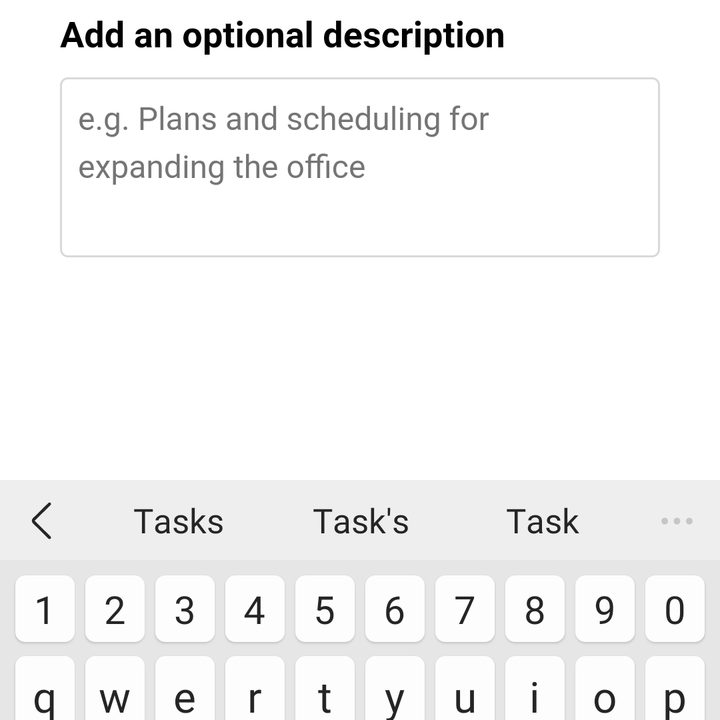The image size is (720, 720).
Task: Open more suggestions via three-dots icon
Action: [x=677, y=521]
